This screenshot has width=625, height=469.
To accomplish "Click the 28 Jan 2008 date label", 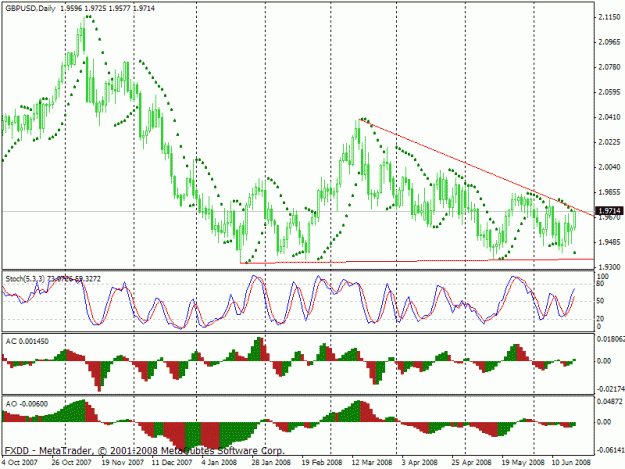I will [x=271, y=463].
